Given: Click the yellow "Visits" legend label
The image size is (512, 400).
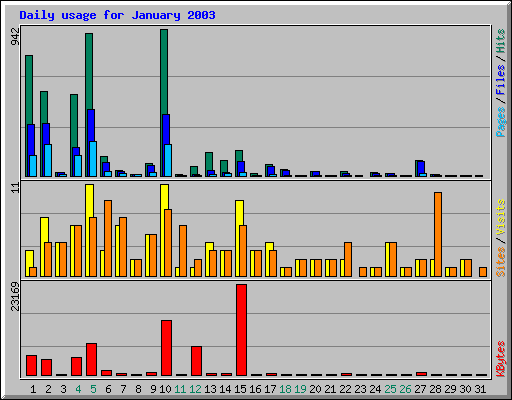Looking at the screenshot, I should pyautogui.click(x=501, y=217).
